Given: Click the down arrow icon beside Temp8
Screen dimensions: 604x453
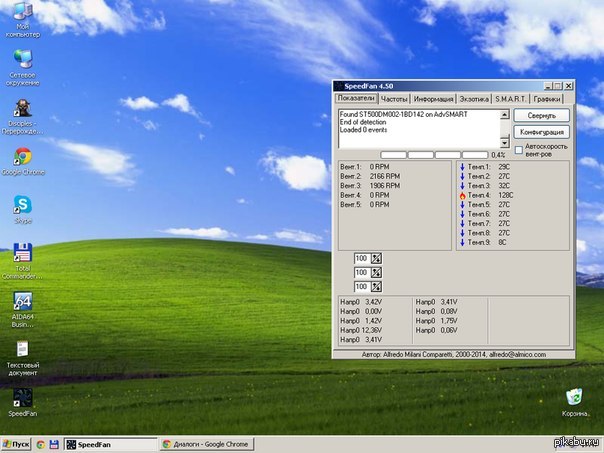Looking at the screenshot, I should [463, 233].
